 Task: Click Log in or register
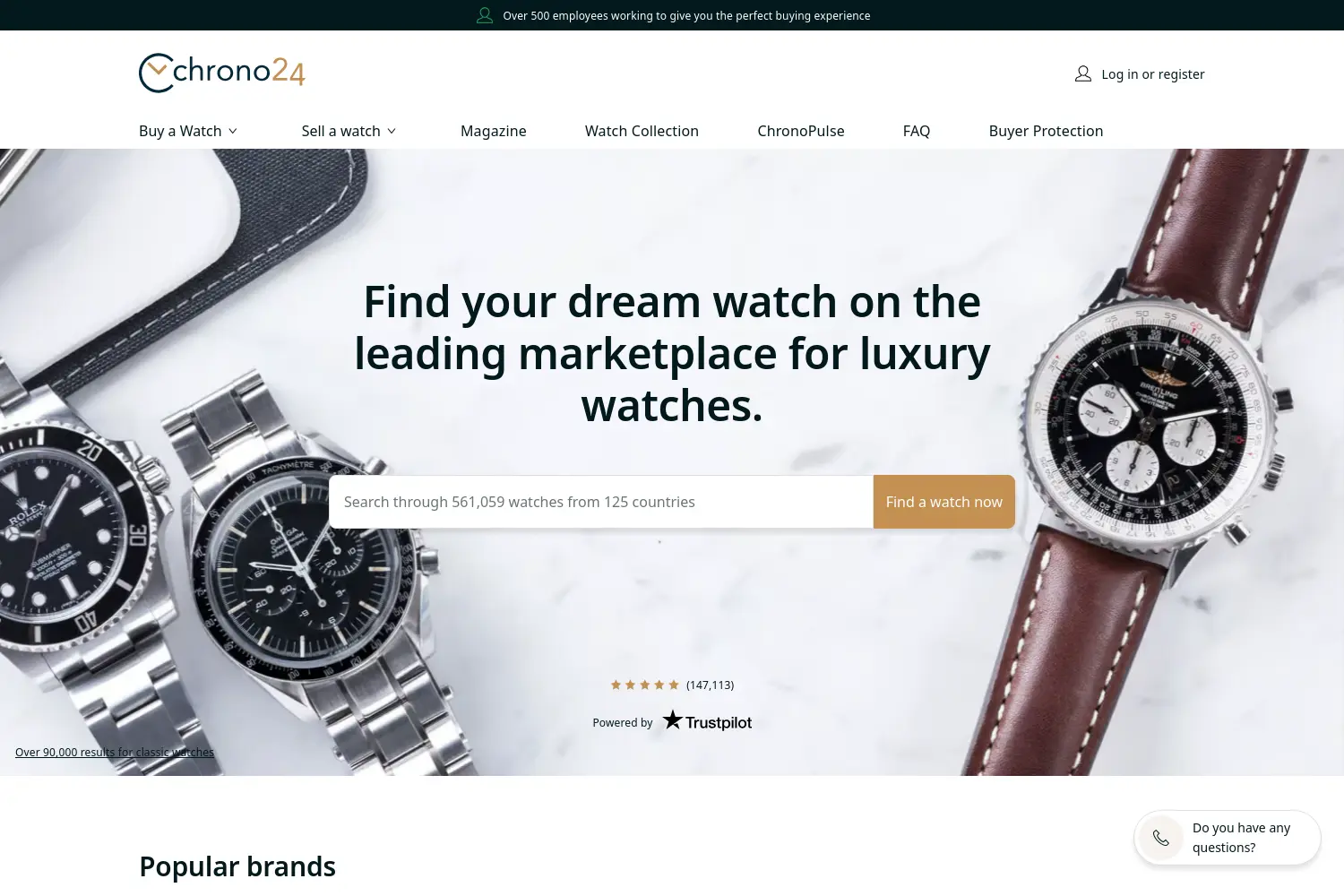pyautogui.click(x=1153, y=74)
